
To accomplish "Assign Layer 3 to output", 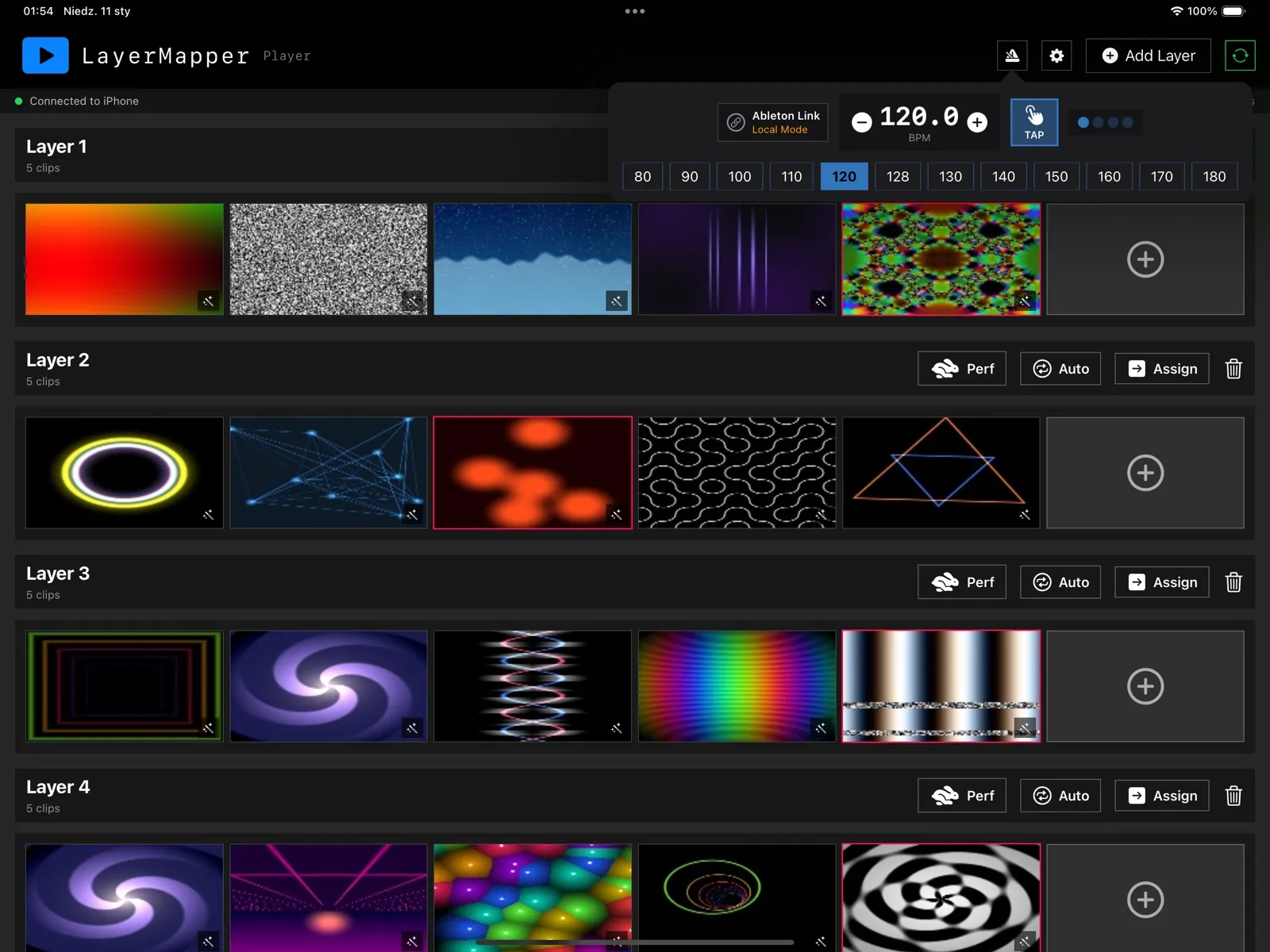I will [x=1162, y=582].
